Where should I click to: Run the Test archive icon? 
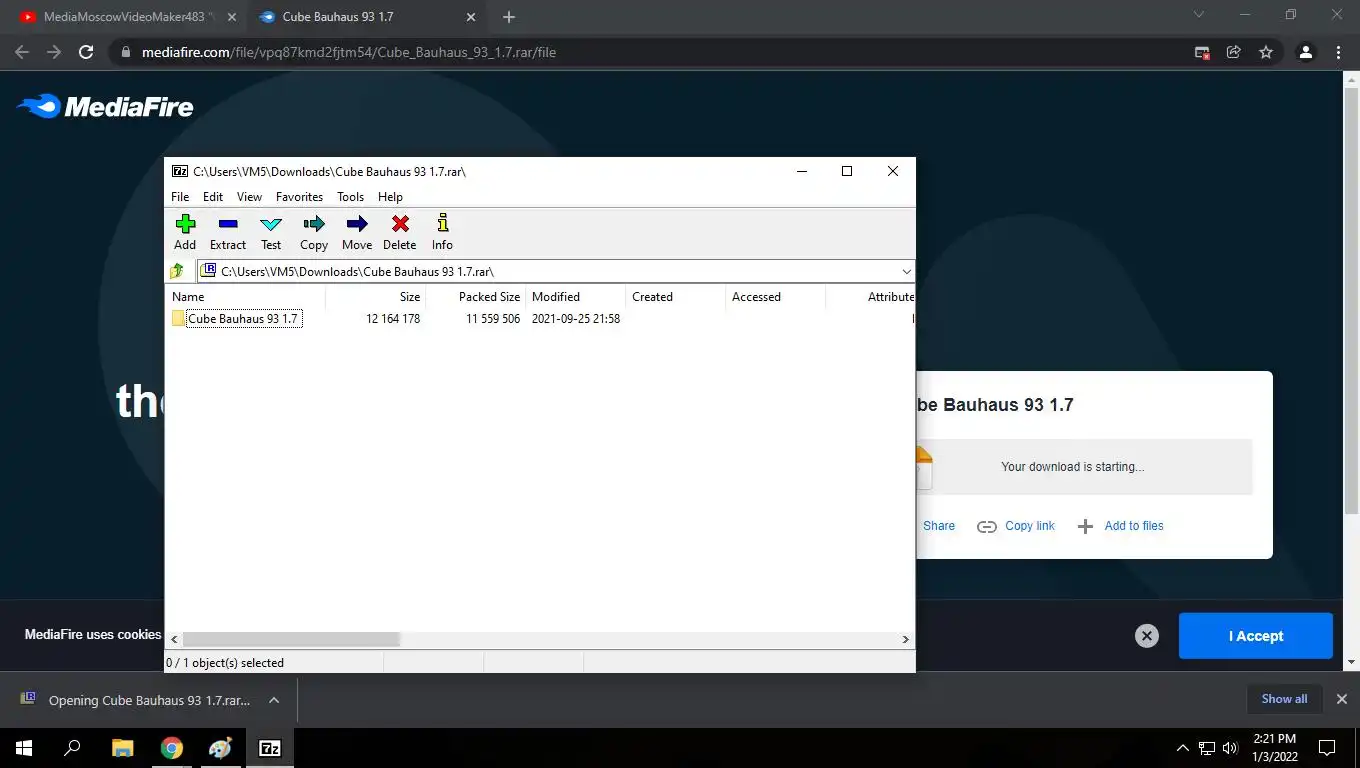(271, 232)
